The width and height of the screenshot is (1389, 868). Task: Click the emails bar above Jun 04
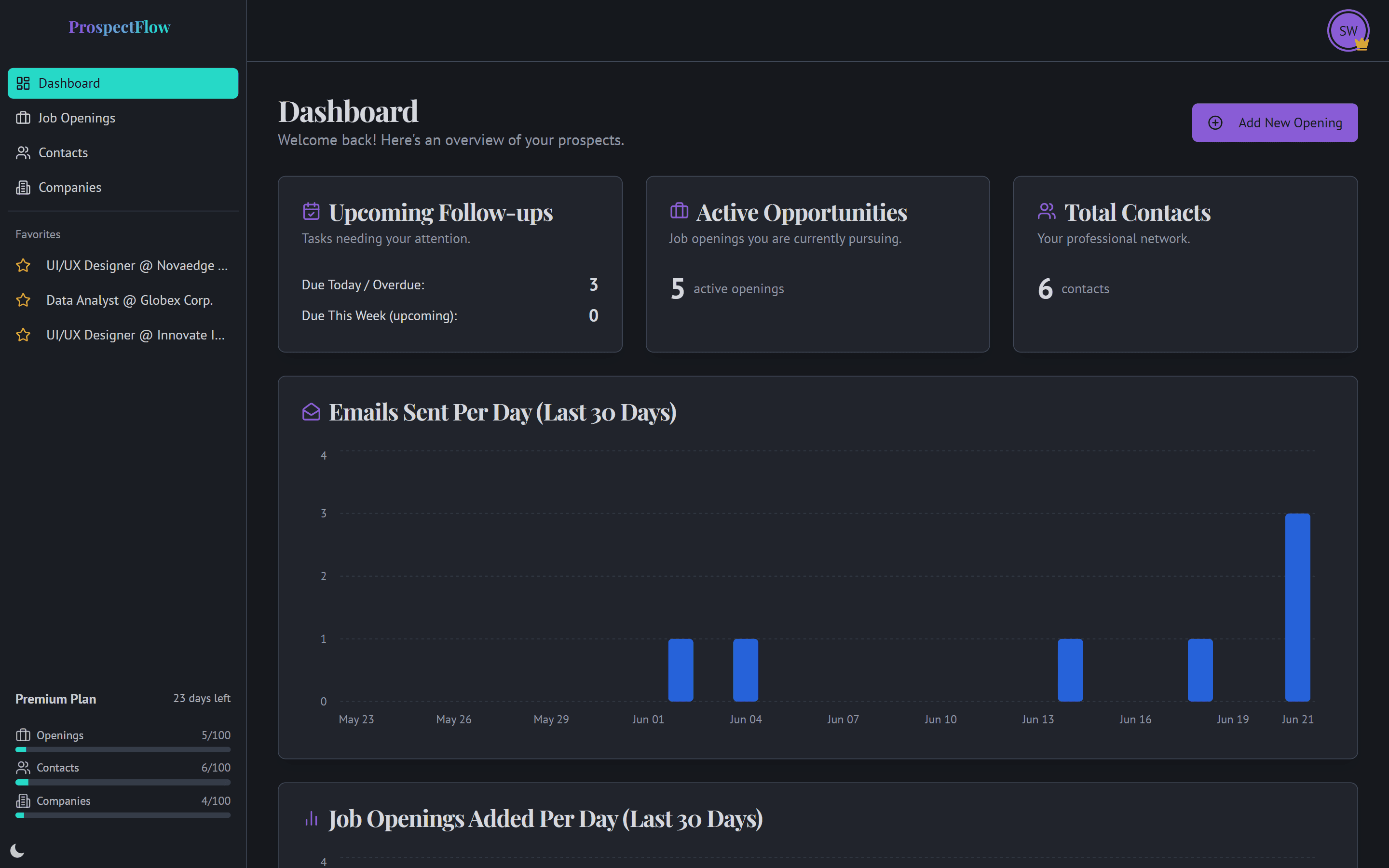[745, 669]
